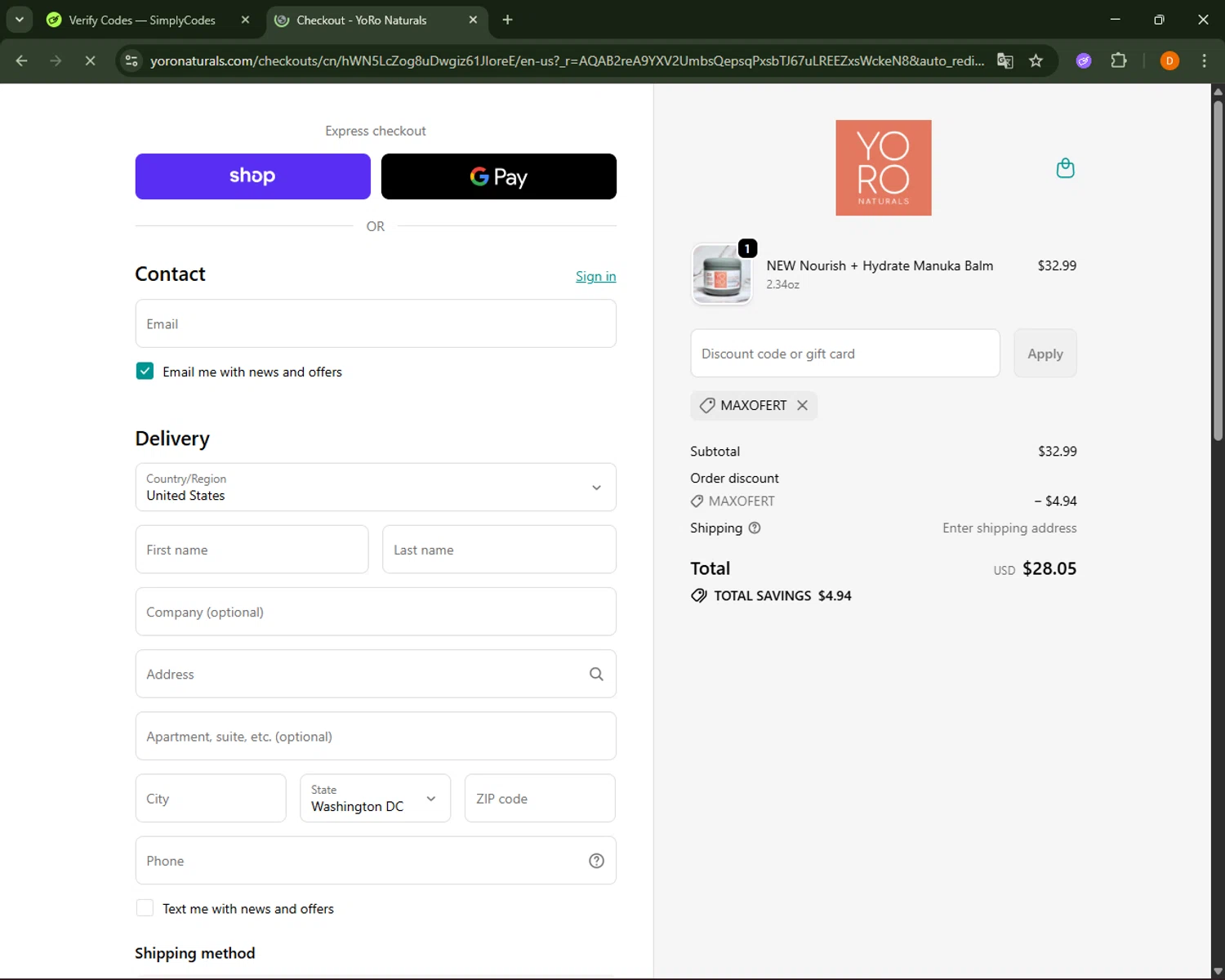Click the TOTAL SAVINGS $4.94 text

tap(782, 595)
